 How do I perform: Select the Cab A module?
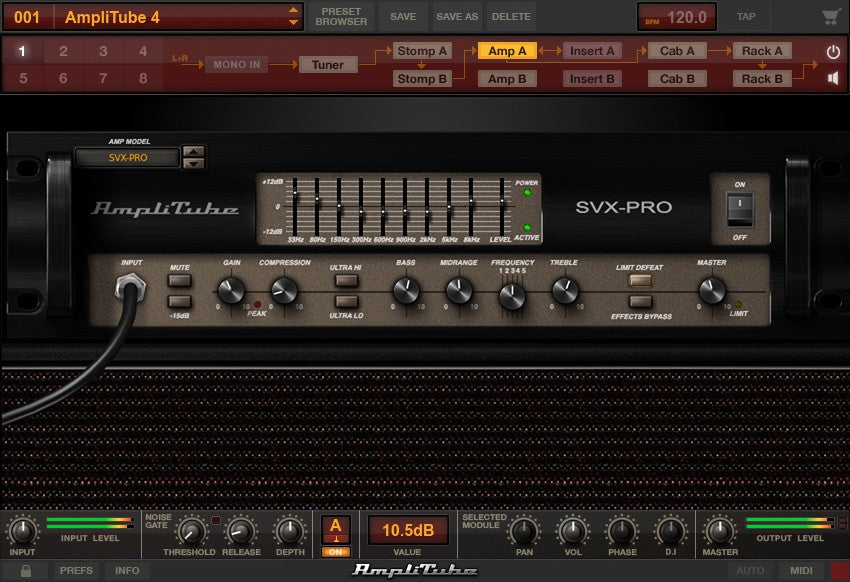pyautogui.click(x=677, y=51)
